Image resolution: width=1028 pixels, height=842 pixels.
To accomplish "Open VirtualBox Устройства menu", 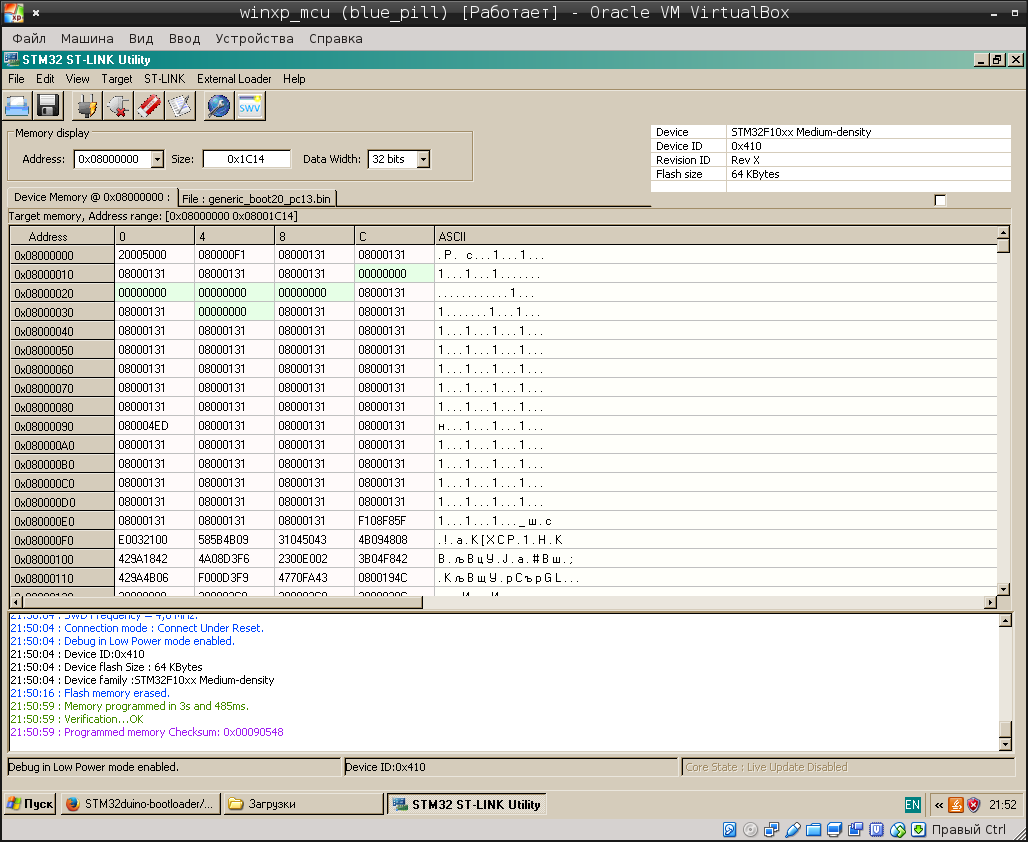I will [254, 39].
